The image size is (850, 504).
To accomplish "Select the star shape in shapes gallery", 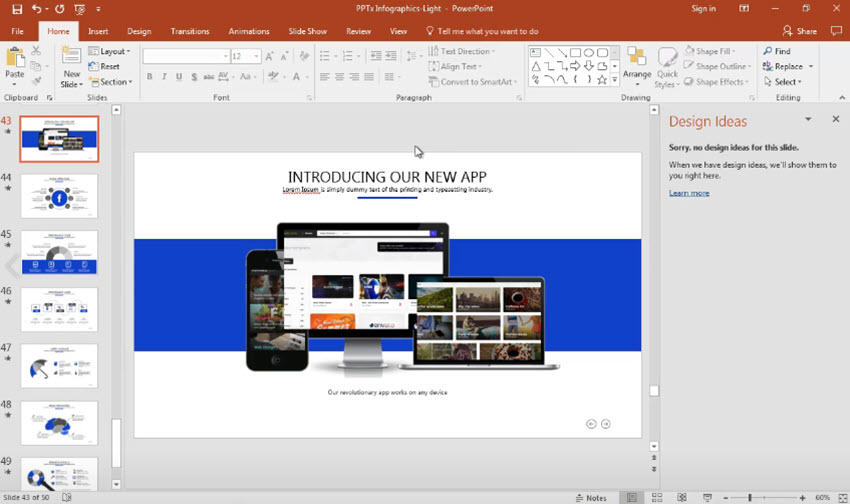I will [602, 80].
